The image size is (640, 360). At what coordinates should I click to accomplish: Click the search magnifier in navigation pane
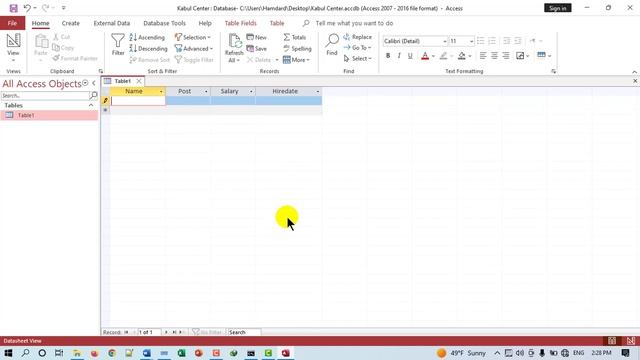point(93,96)
